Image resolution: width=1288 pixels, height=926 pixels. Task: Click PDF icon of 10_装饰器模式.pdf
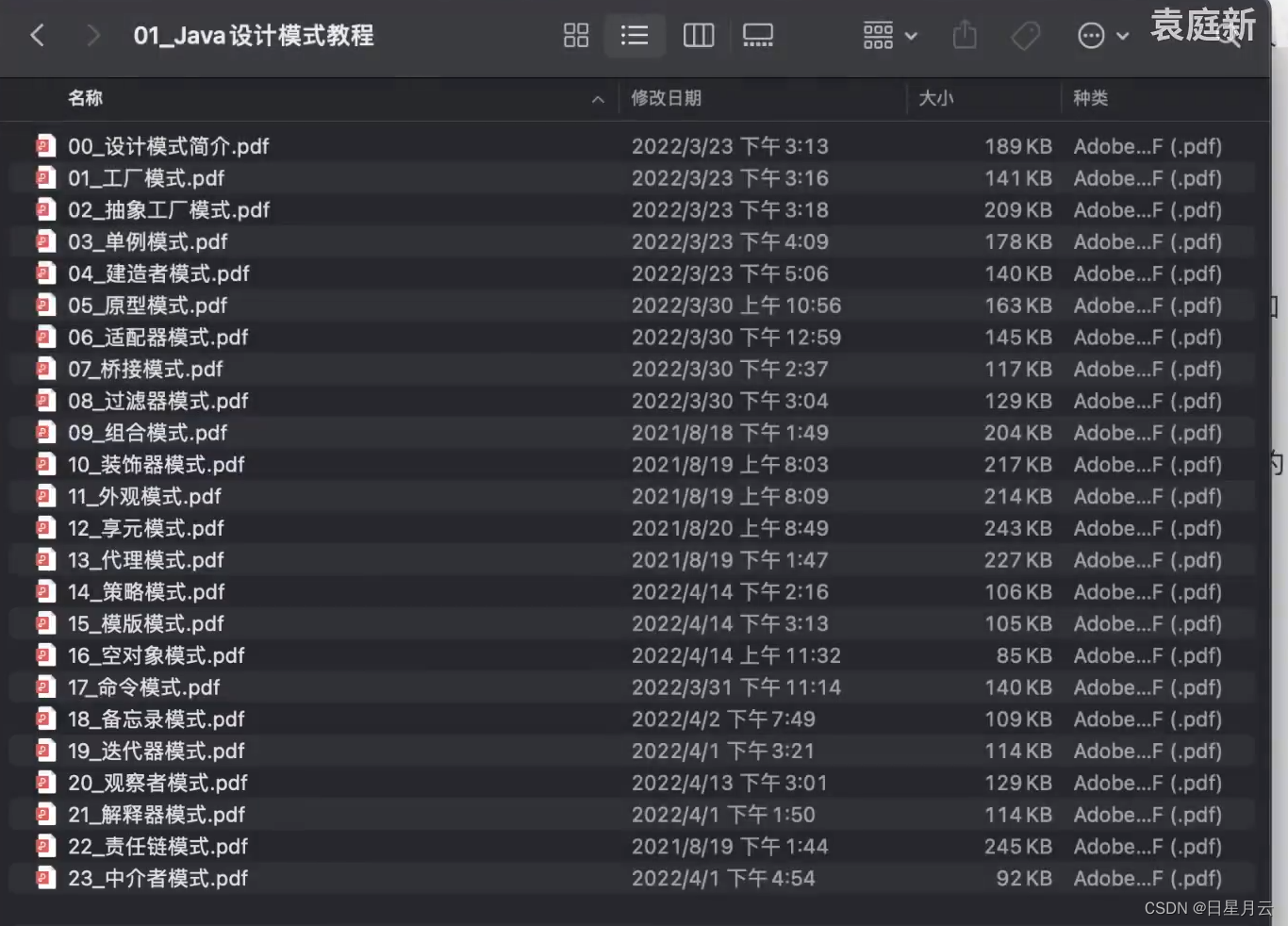click(45, 464)
